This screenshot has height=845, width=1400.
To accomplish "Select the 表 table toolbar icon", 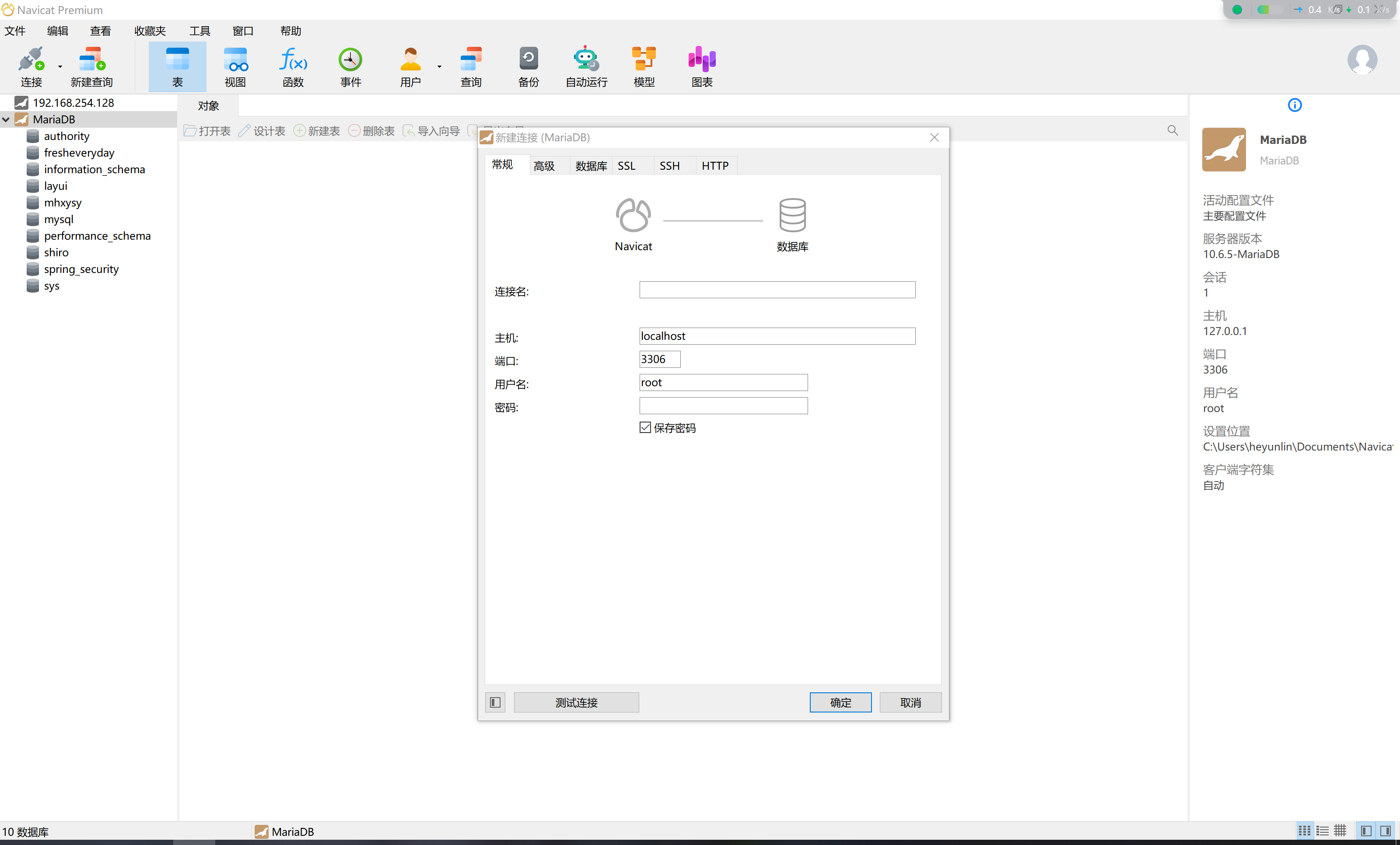I will point(177,66).
